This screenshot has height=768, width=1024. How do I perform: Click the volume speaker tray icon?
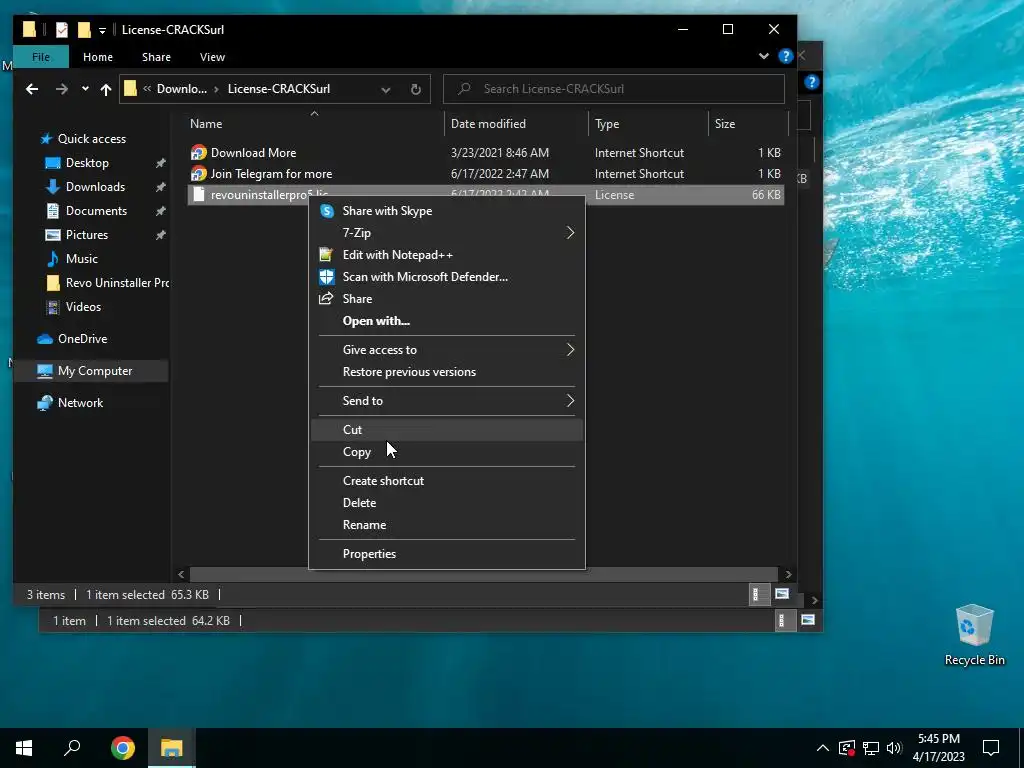tap(894, 748)
